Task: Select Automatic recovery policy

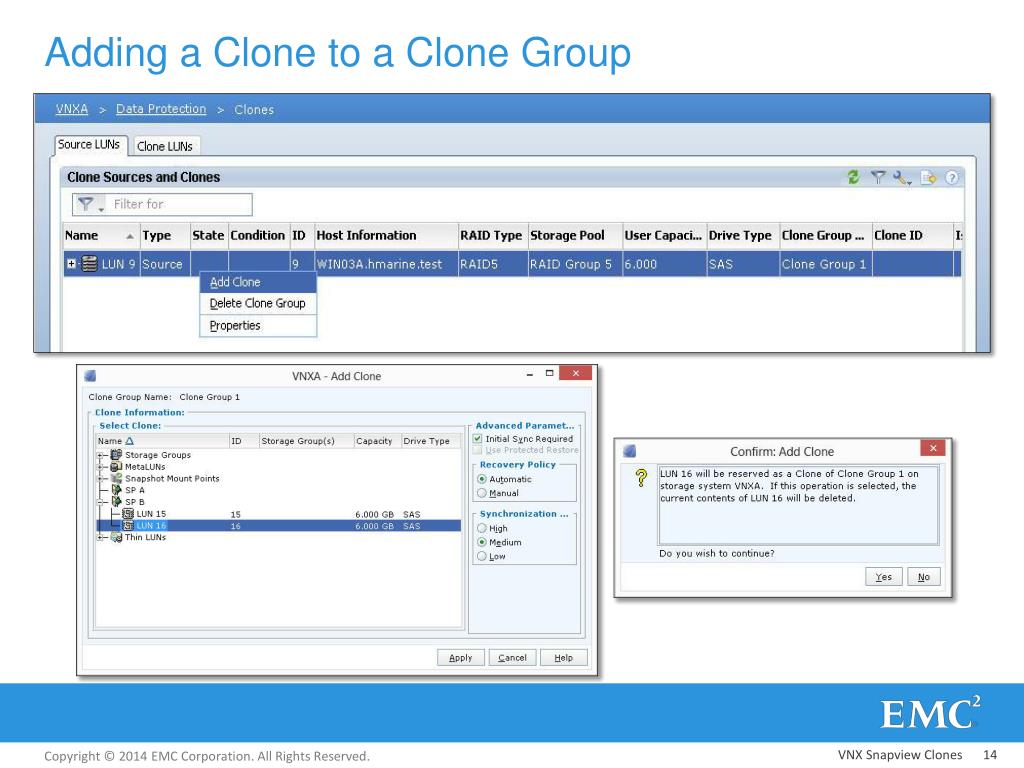Action: (x=482, y=479)
